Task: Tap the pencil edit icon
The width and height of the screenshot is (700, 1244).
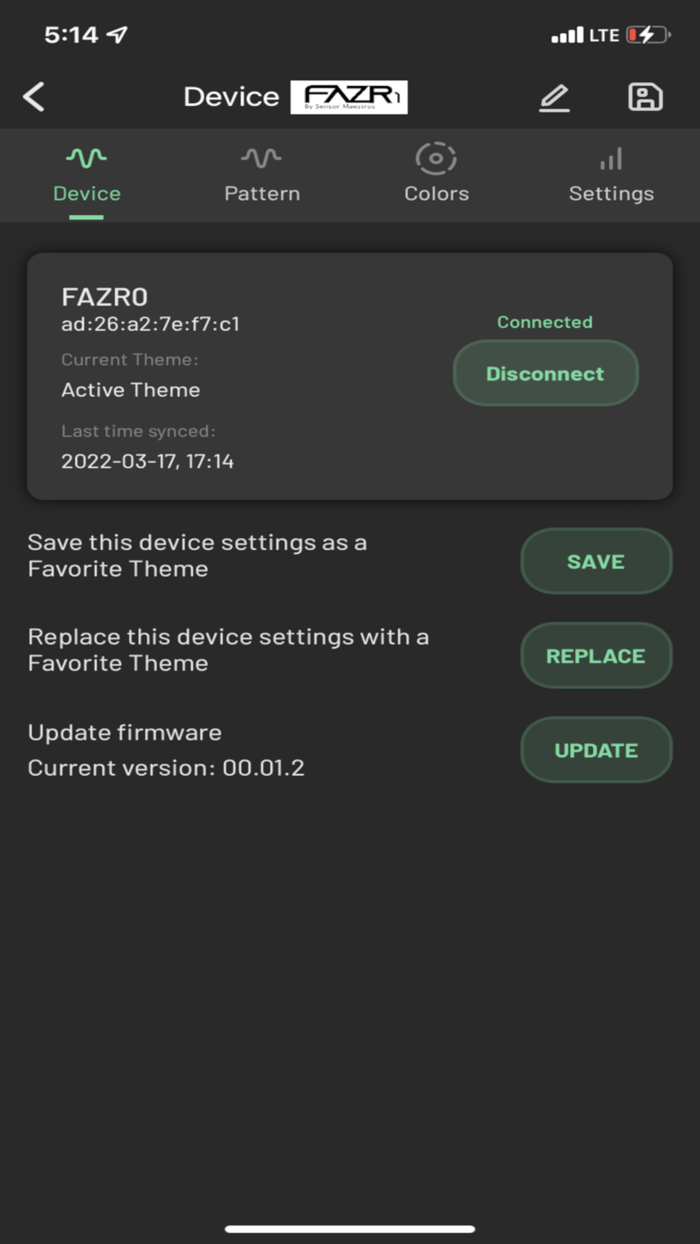Action: click(554, 96)
